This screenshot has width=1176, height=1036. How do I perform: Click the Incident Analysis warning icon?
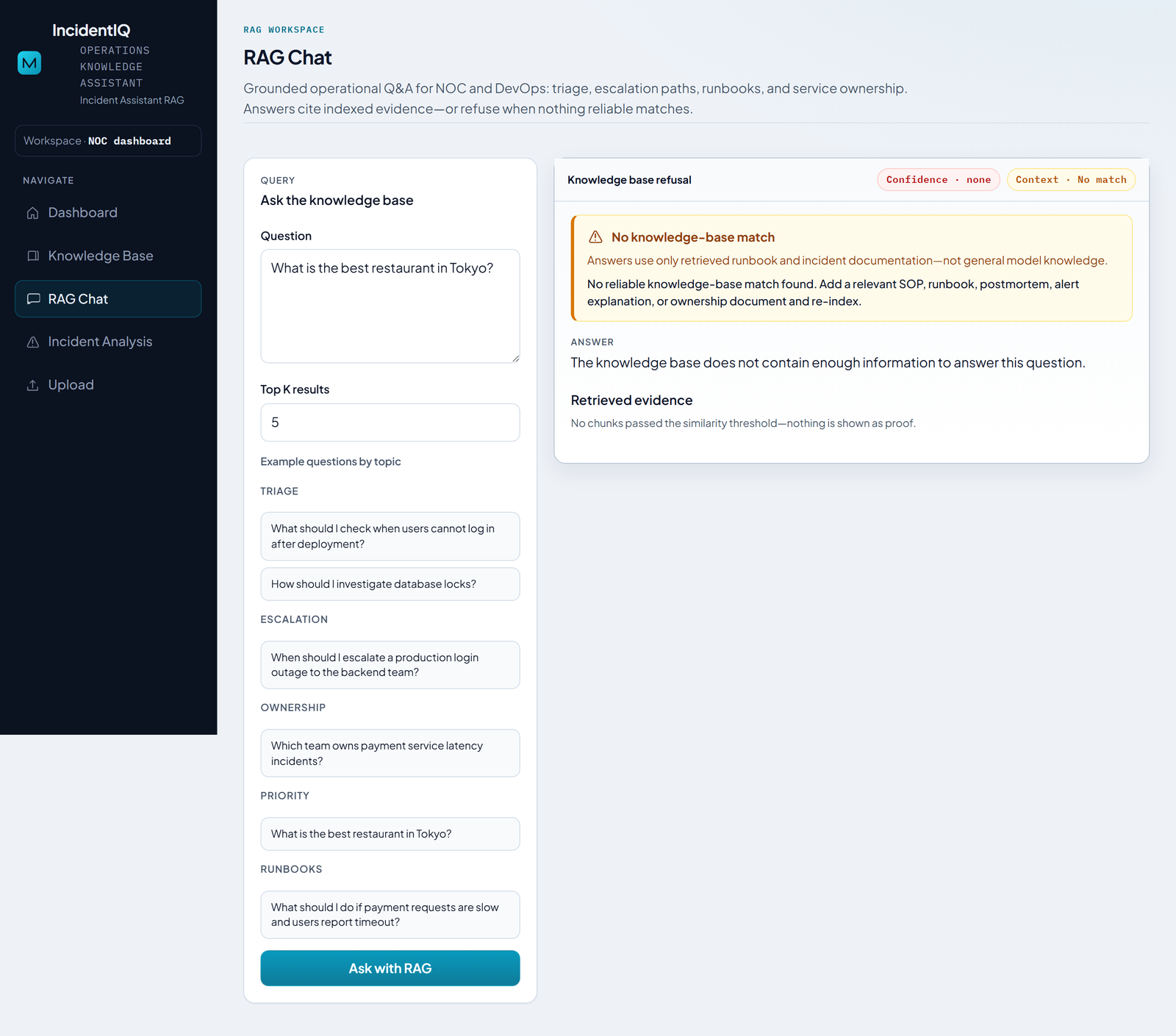(33, 342)
